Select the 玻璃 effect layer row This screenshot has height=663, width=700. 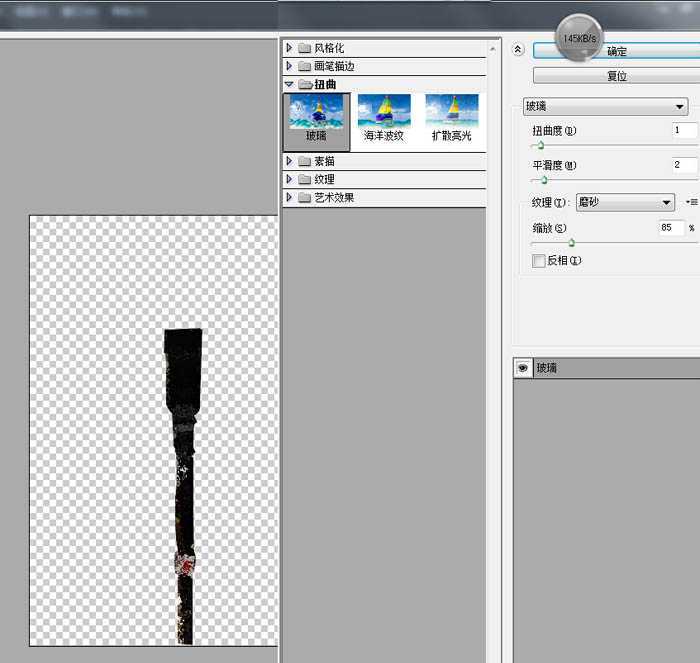pyautogui.click(x=607, y=368)
